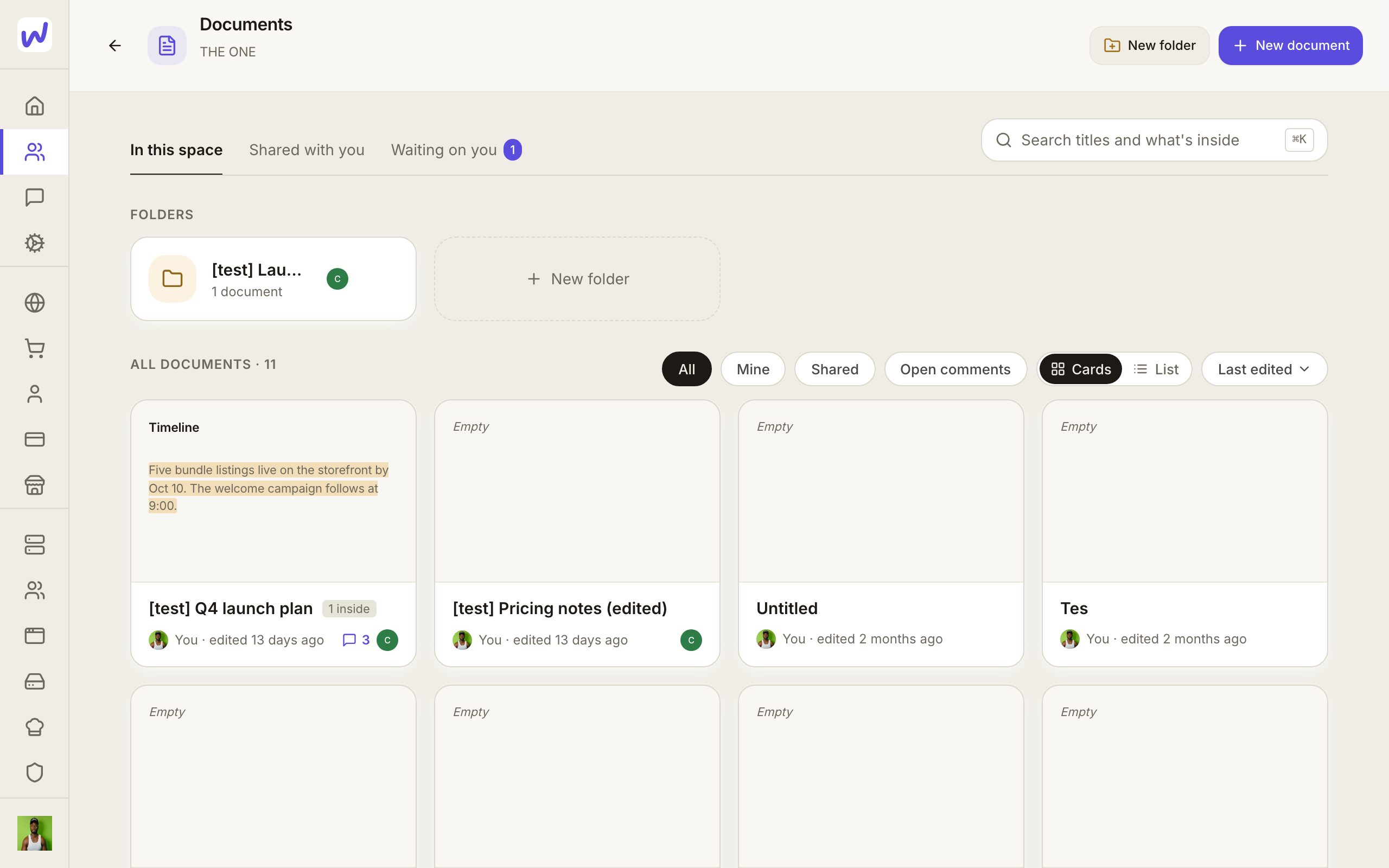This screenshot has width=1389, height=868.
Task: Click the New folder button in header
Action: click(x=1149, y=46)
